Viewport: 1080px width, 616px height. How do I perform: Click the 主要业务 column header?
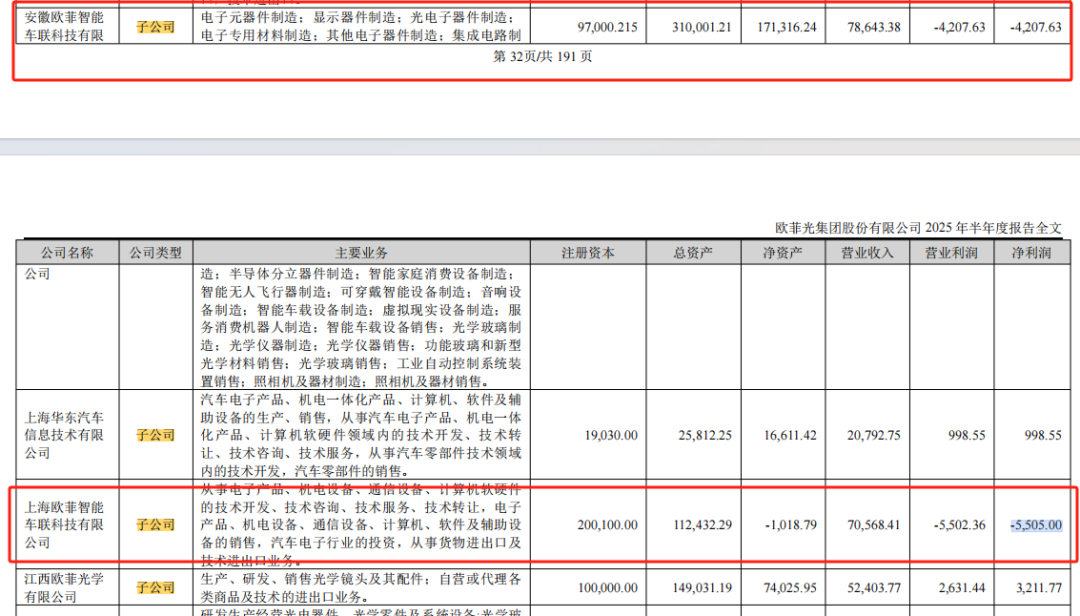(x=361, y=253)
